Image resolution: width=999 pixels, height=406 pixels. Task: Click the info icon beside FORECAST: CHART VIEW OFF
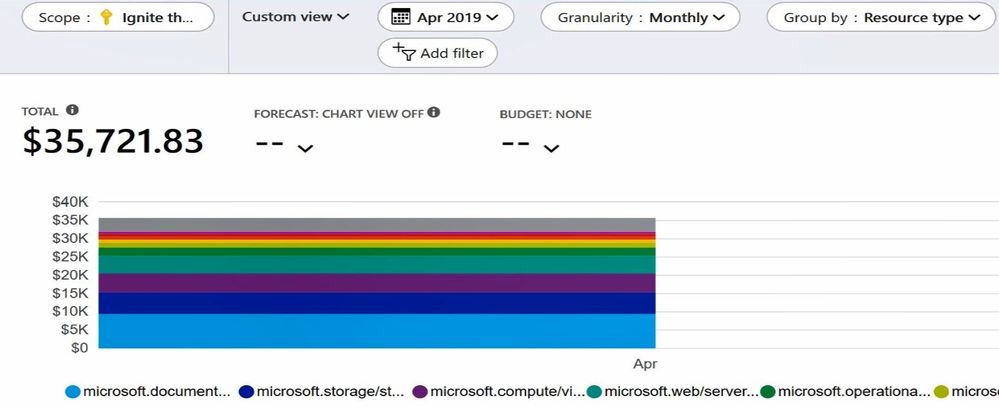click(x=434, y=113)
